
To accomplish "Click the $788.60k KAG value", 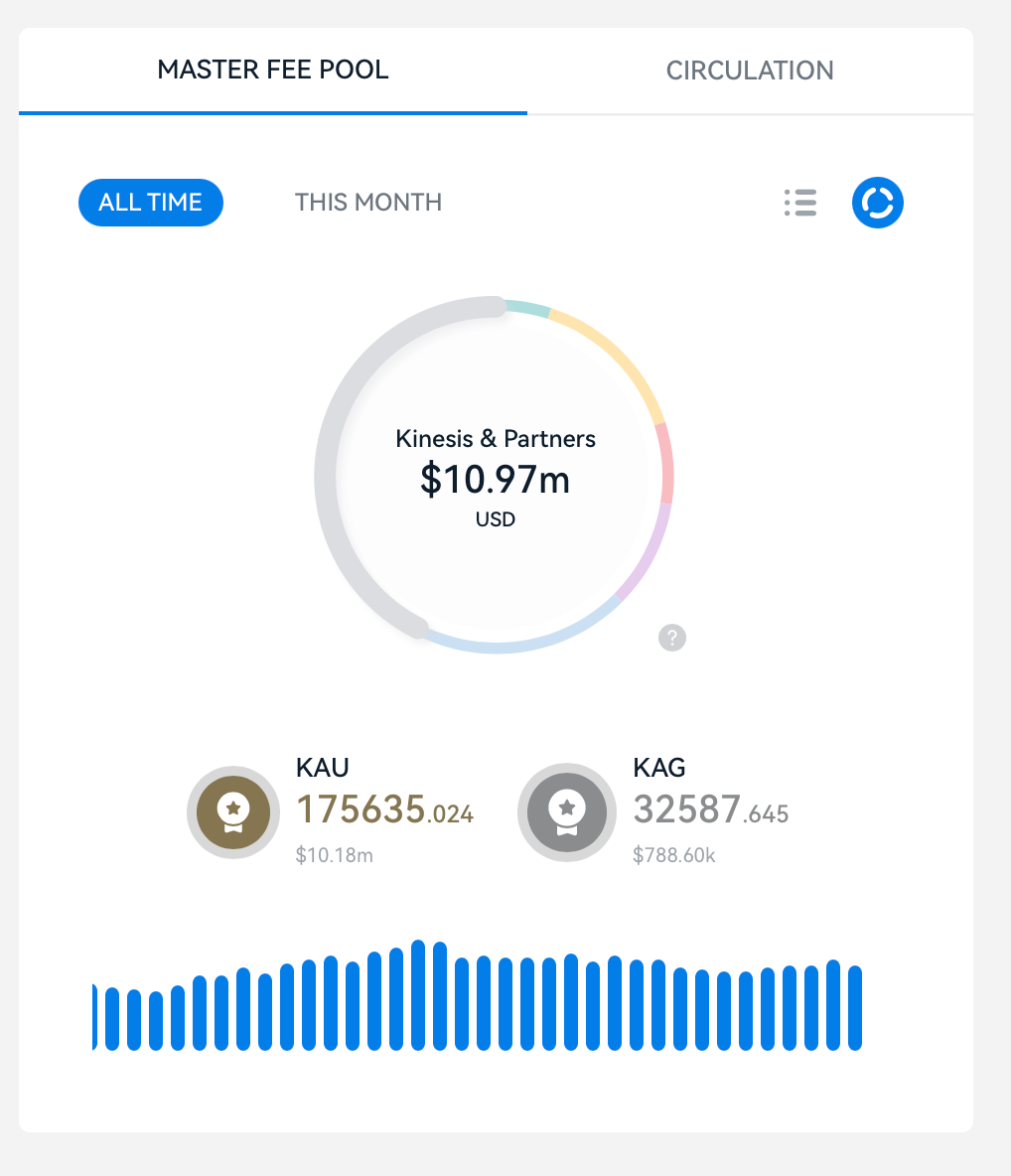I will (673, 855).
